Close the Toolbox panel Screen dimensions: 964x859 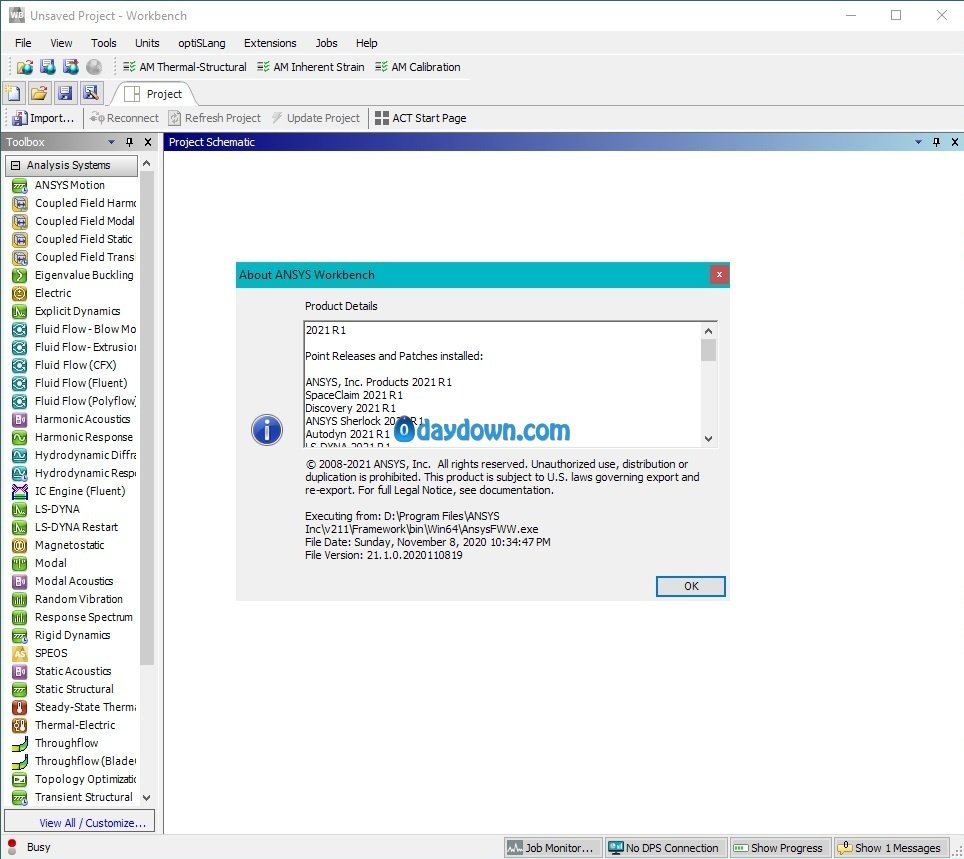click(148, 142)
